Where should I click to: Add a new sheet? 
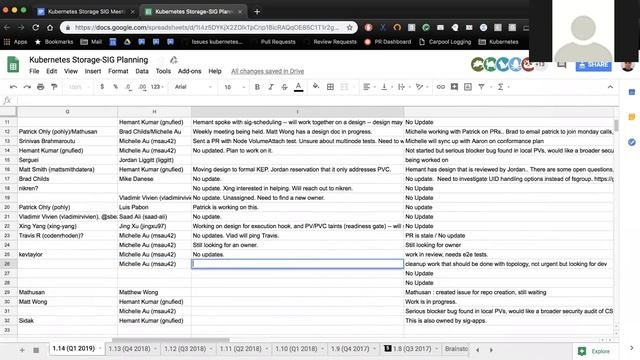click(22, 350)
